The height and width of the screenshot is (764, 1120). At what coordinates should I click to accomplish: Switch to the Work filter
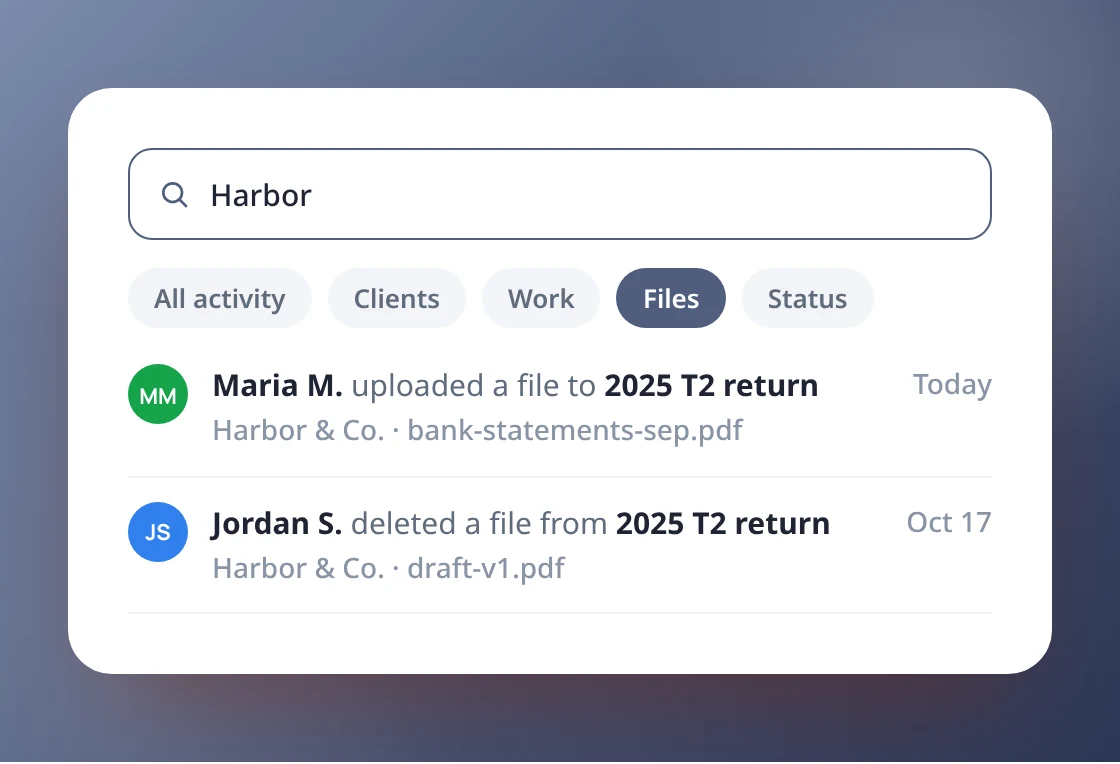[x=541, y=298]
